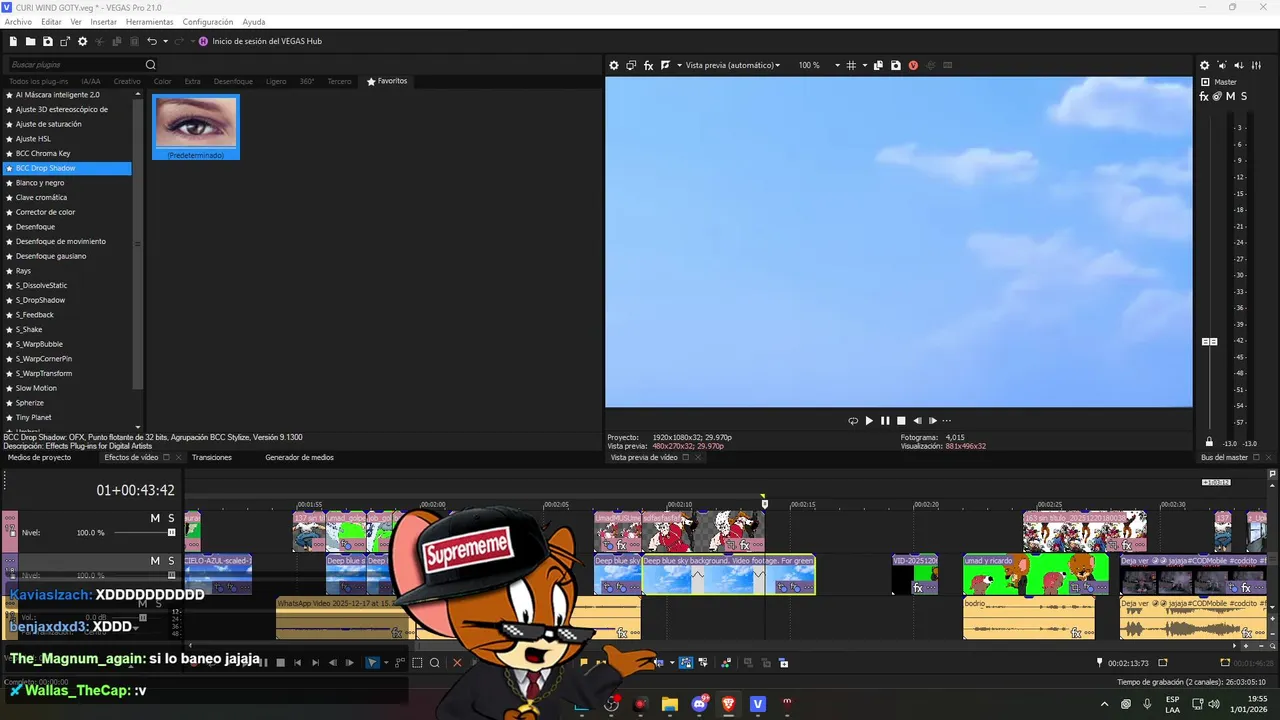The image size is (1280, 720).
Task: Switch to Medios de proyecto tab
Action: (39, 457)
